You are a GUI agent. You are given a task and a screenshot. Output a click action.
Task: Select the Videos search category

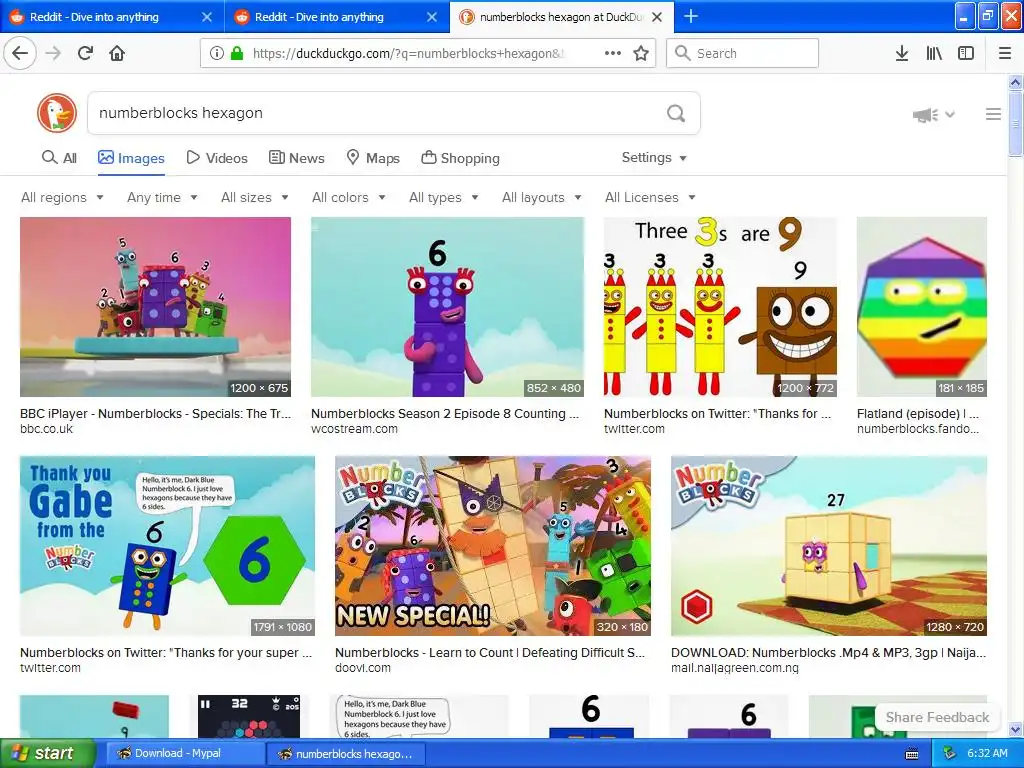(217, 158)
